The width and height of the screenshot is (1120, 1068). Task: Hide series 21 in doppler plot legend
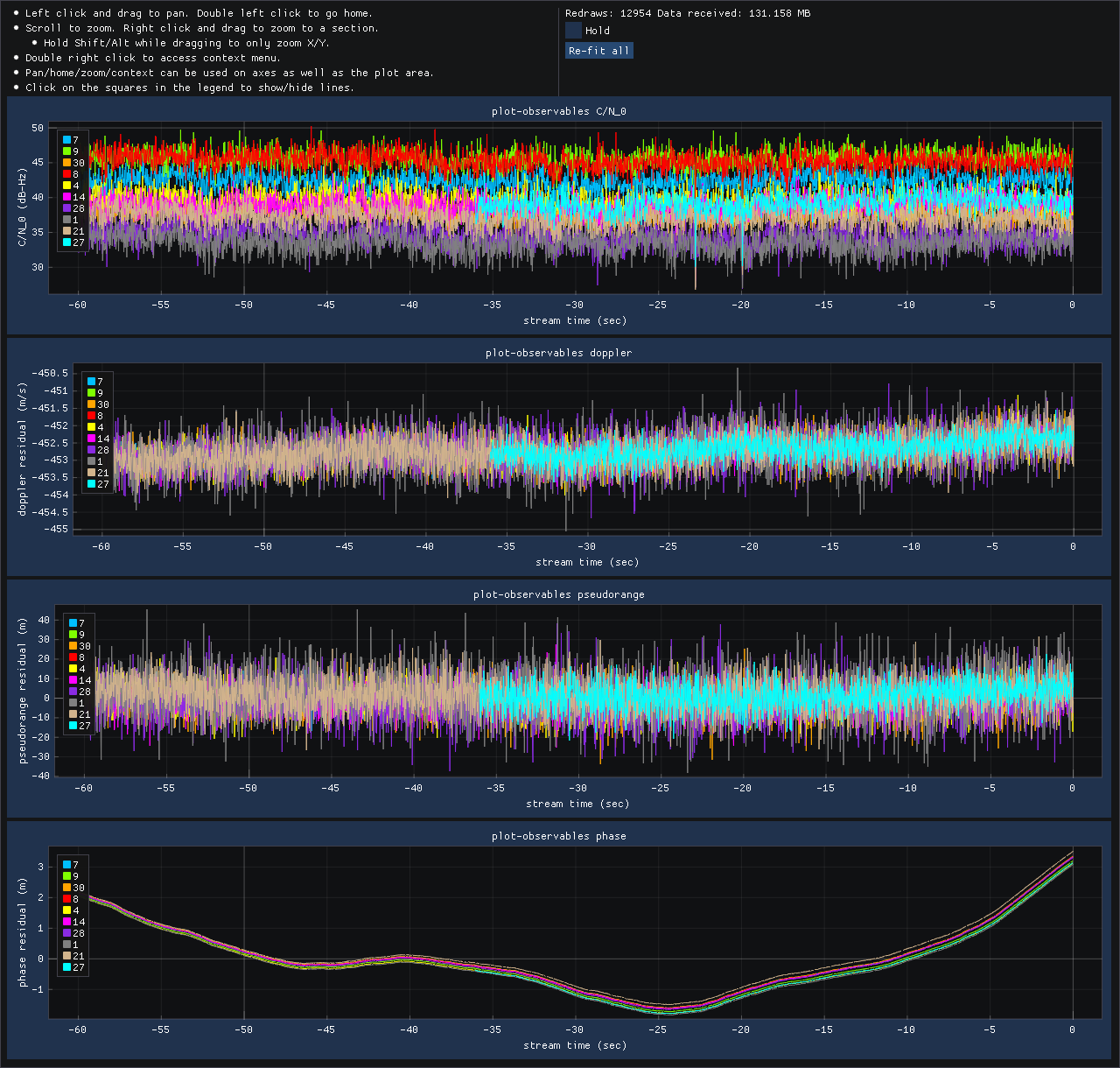tap(91, 473)
